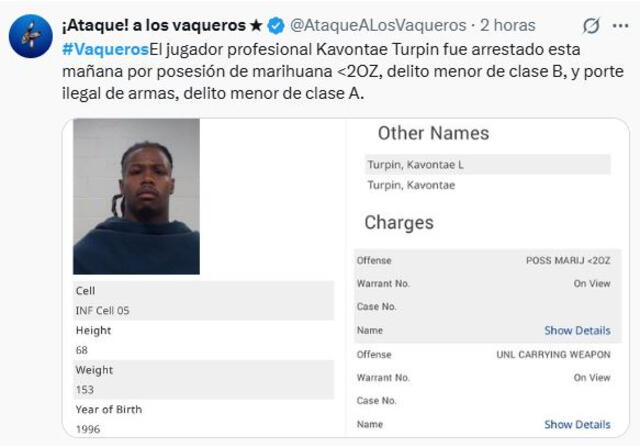Click the @AtaqueALosVaqueros handle
Viewport: 640px width, 446px height.
[377, 25]
